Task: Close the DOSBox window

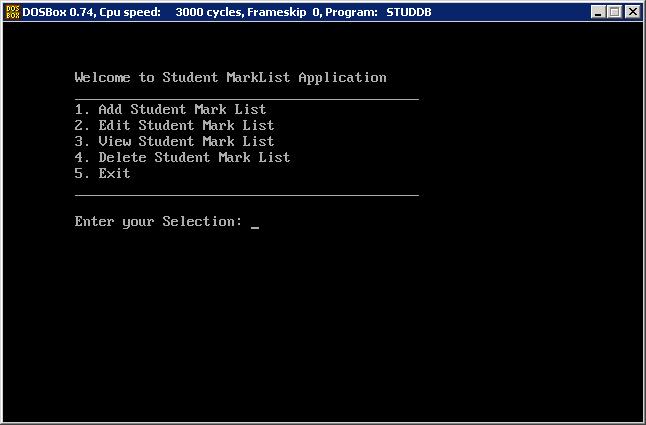Action: point(632,12)
